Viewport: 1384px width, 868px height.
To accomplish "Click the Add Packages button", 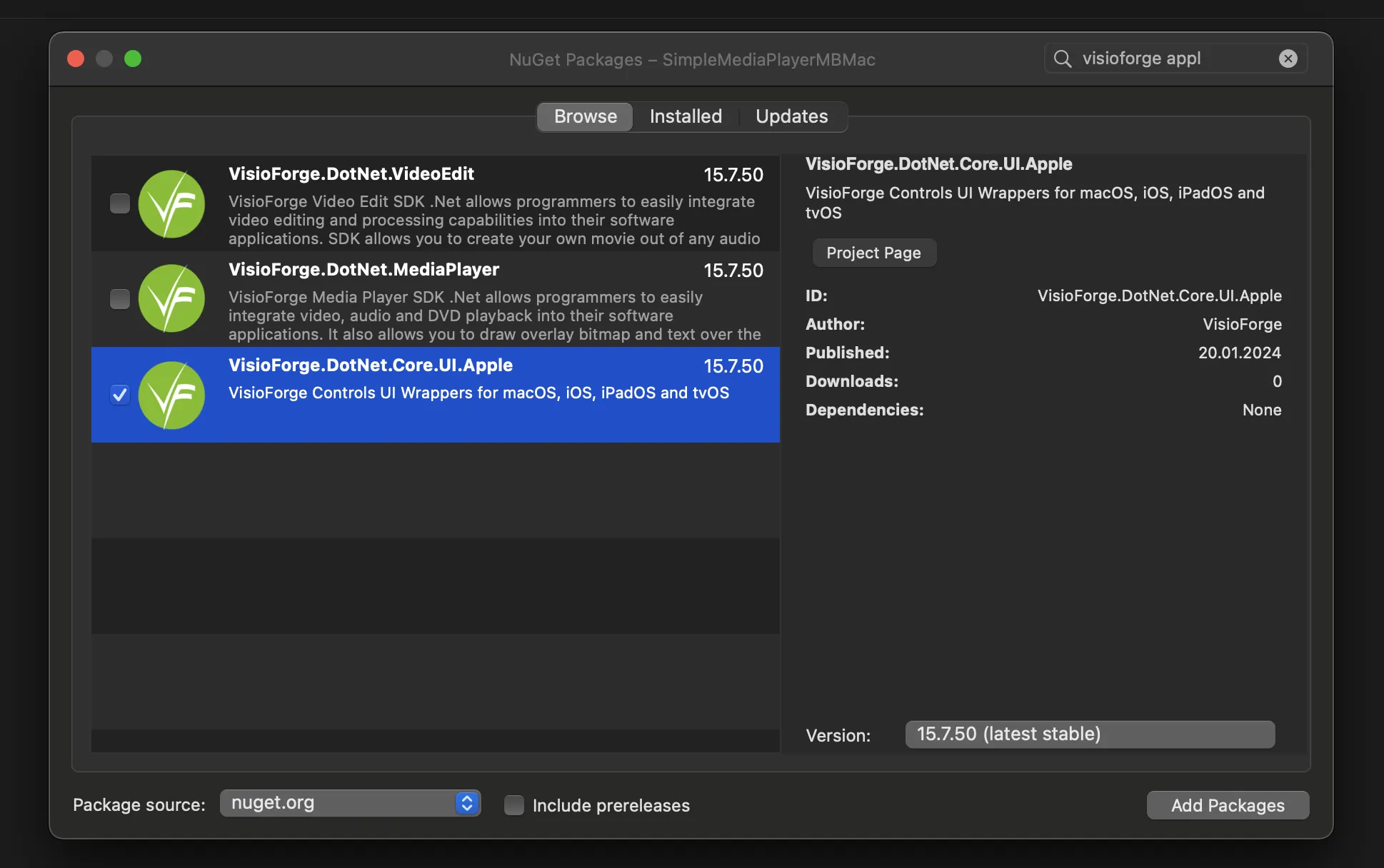I will pos(1227,805).
